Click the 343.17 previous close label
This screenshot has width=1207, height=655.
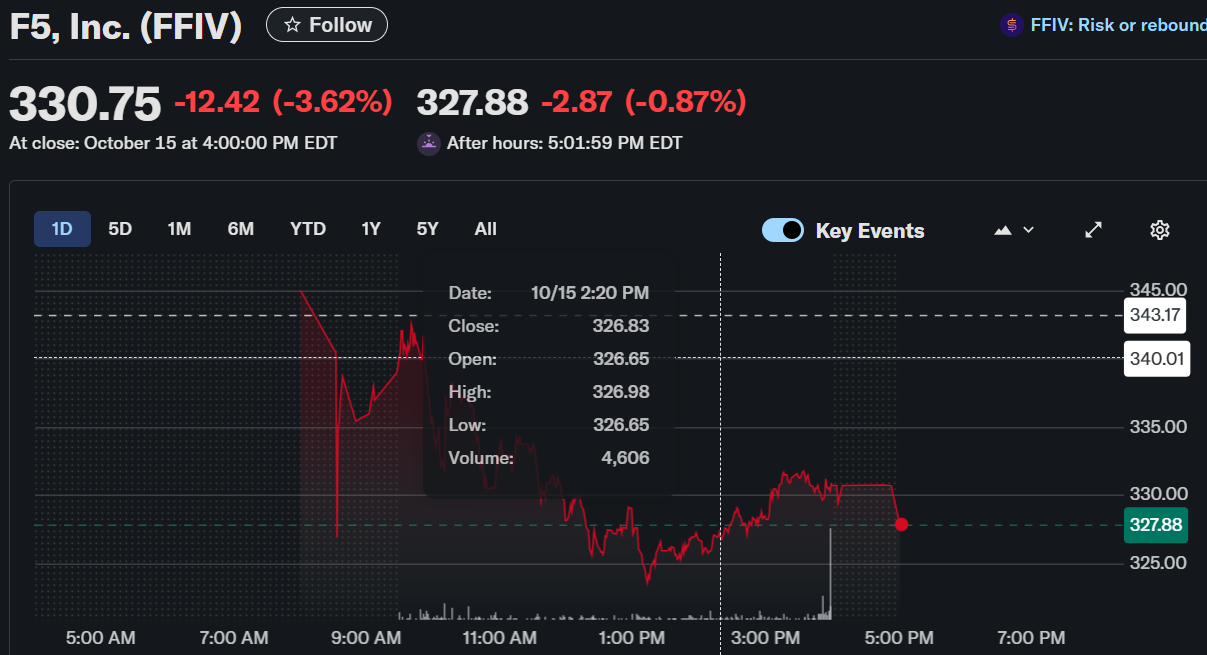click(x=1155, y=315)
